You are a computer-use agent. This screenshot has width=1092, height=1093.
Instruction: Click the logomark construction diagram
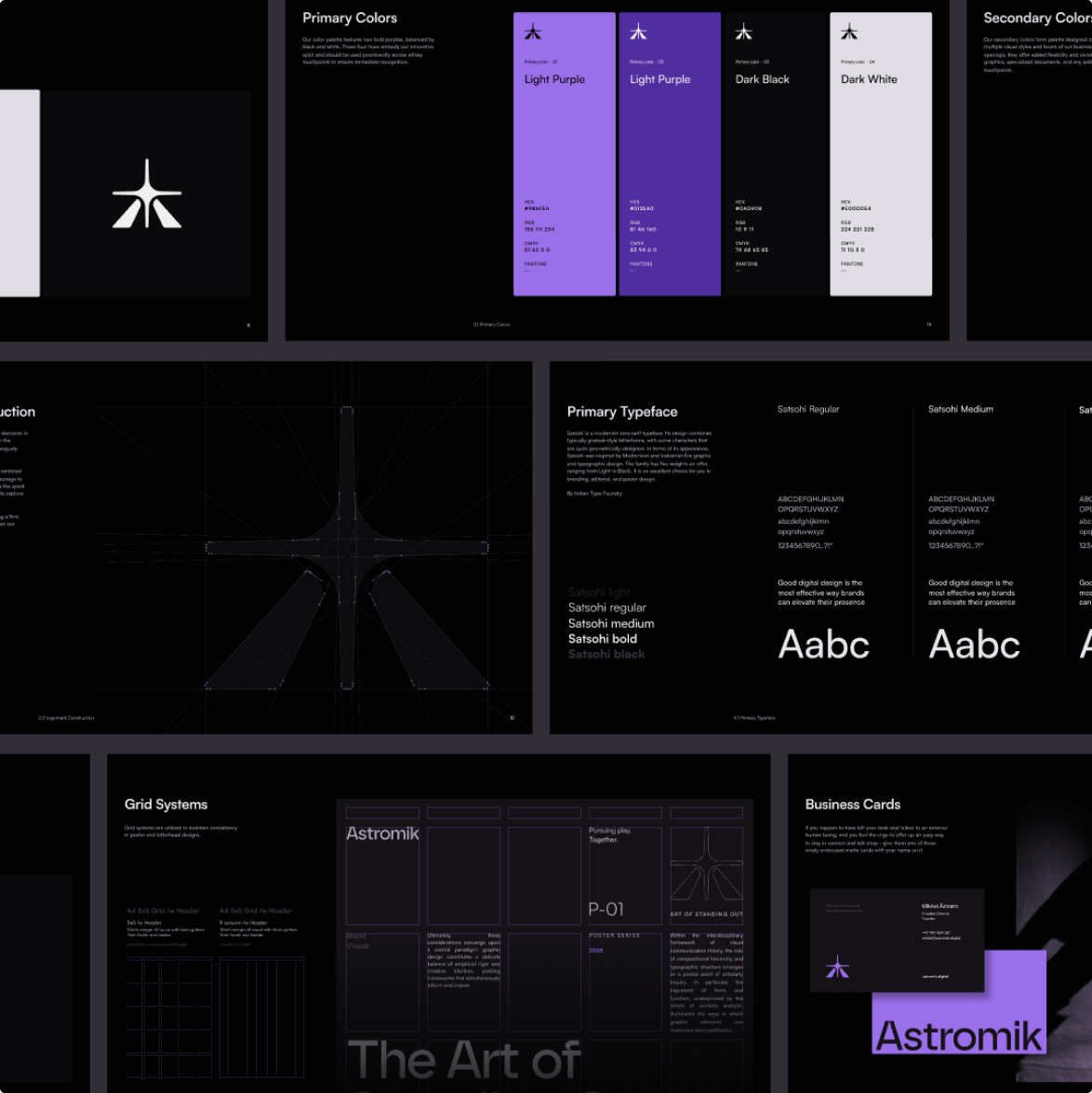click(346, 547)
